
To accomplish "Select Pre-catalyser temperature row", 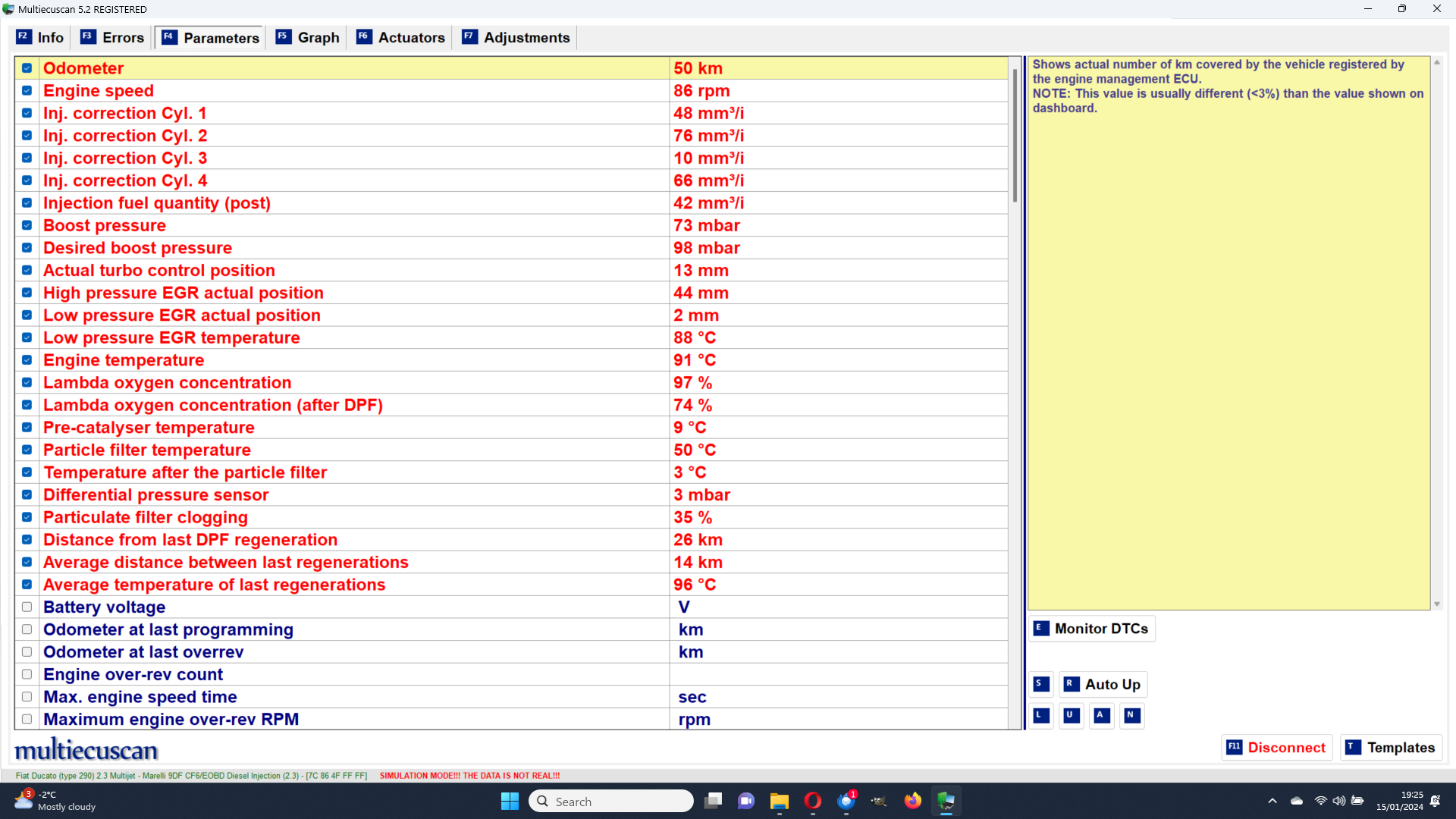I will point(510,428).
